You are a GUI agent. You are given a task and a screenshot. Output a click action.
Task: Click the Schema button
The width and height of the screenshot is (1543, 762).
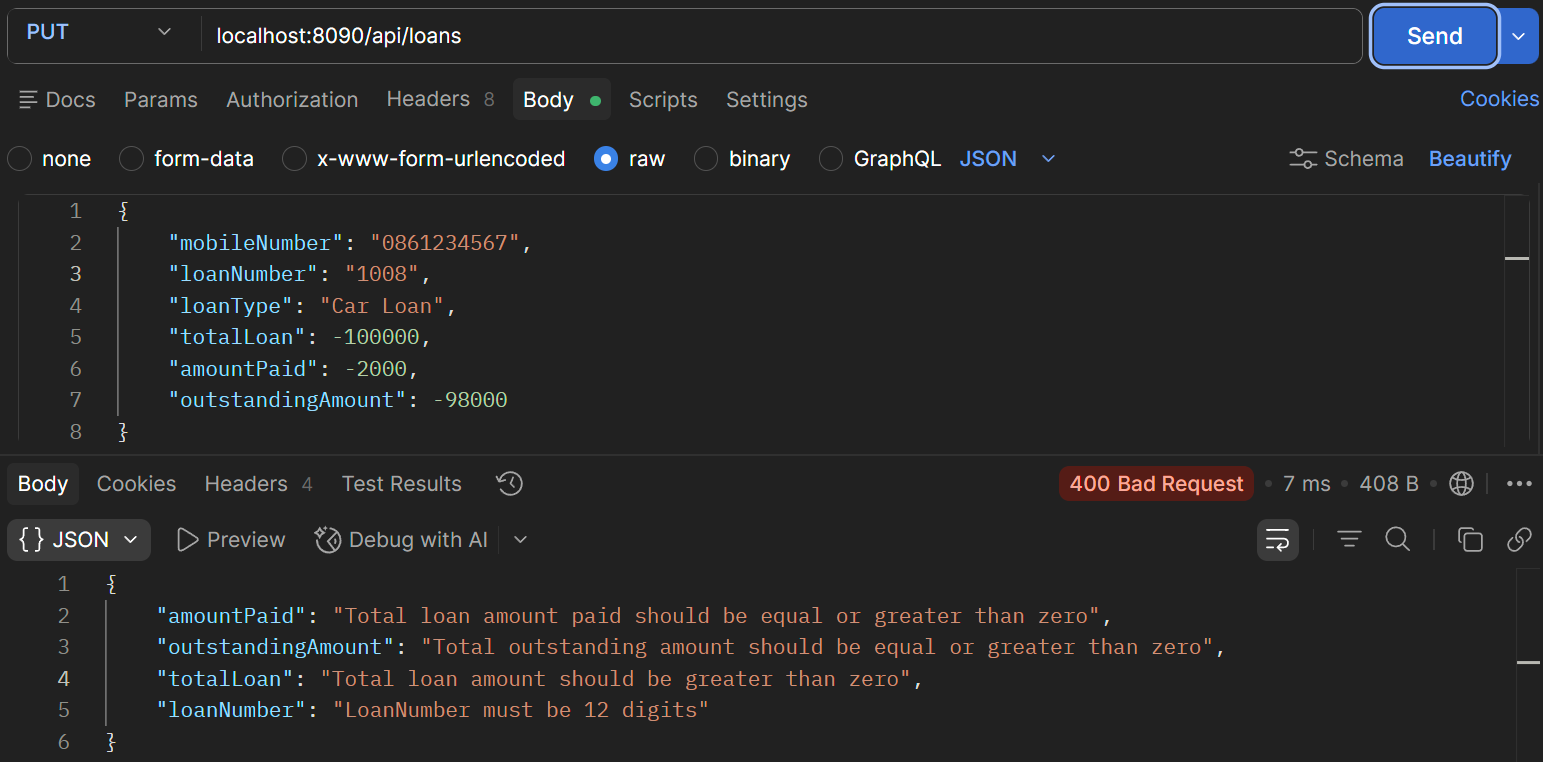(1346, 159)
